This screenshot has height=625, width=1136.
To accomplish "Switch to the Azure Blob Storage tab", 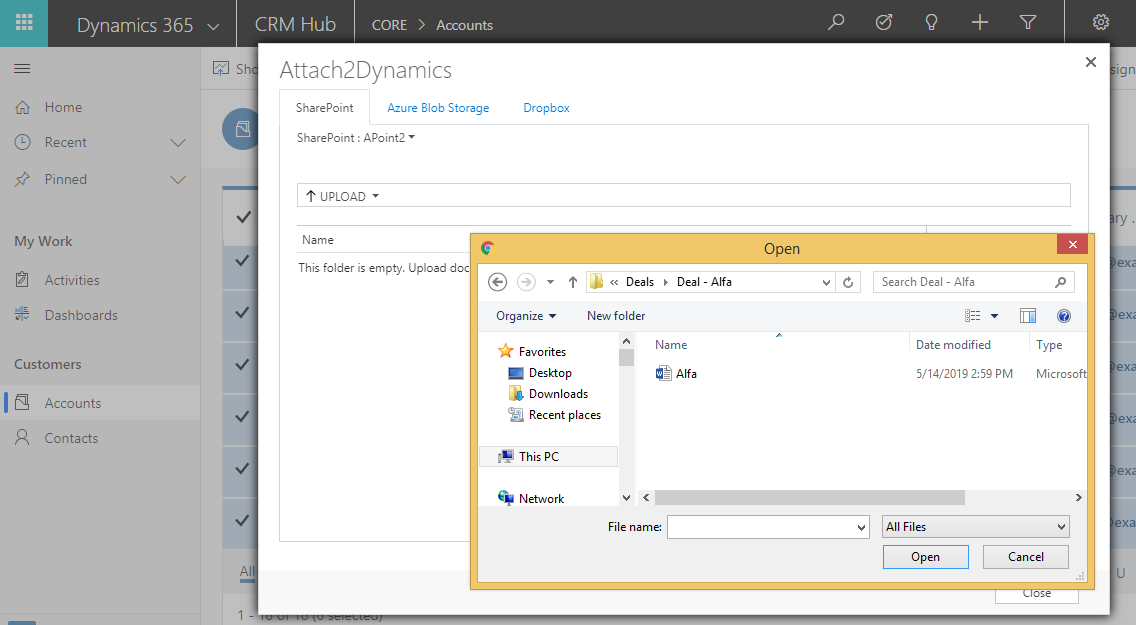I will point(438,108).
